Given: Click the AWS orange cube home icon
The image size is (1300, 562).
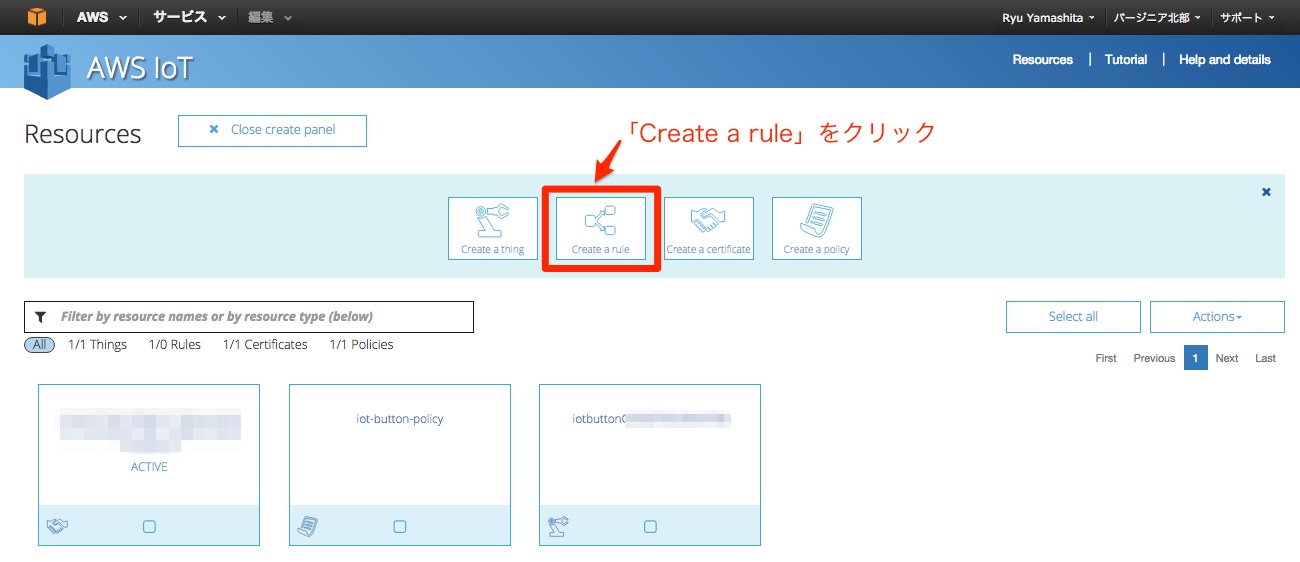Looking at the screenshot, I should tap(37, 17).
